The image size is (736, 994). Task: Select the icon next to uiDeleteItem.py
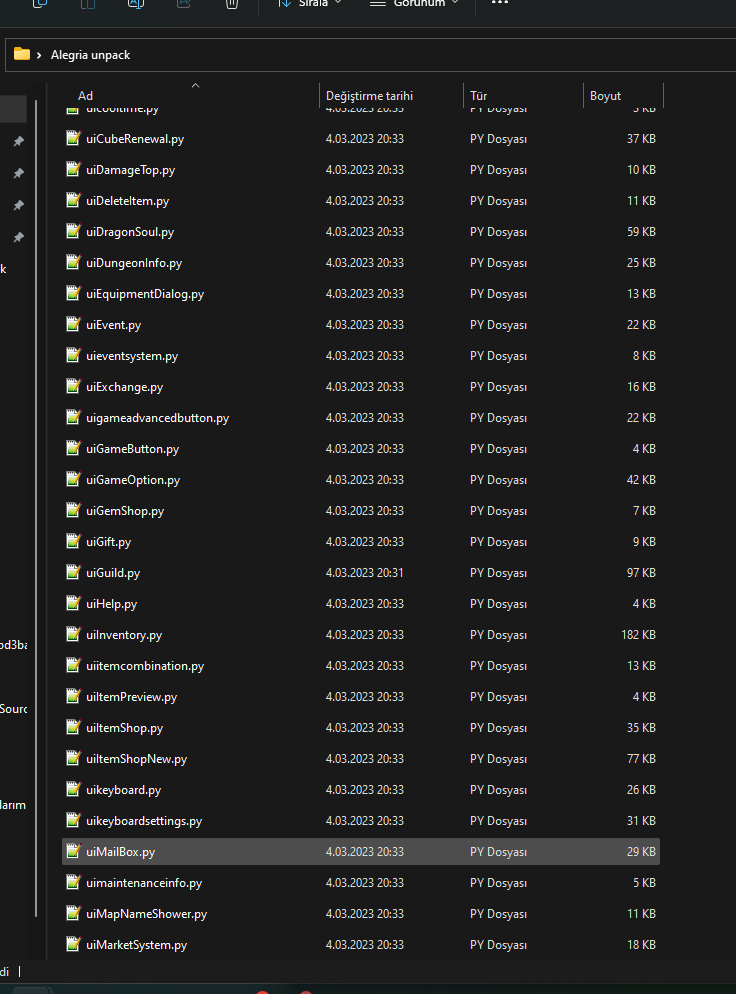[x=74, y=200]
